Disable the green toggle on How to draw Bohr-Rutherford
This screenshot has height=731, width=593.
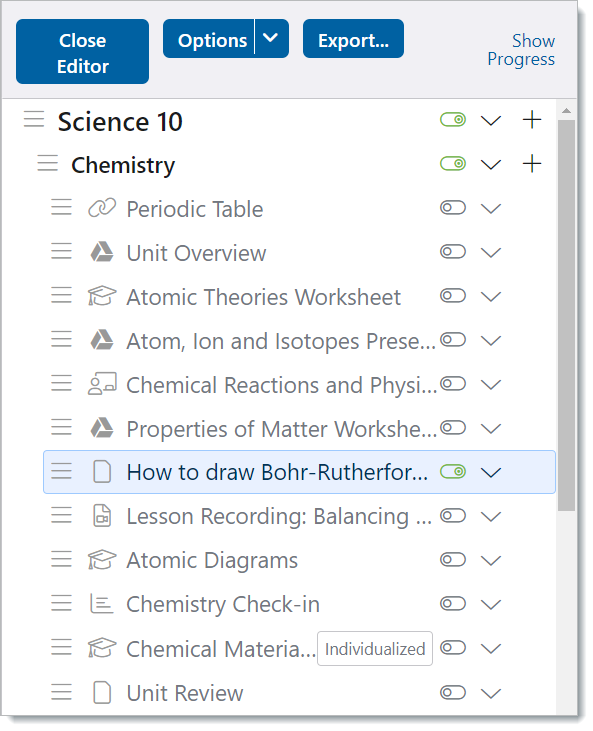(x=453, y=472)
